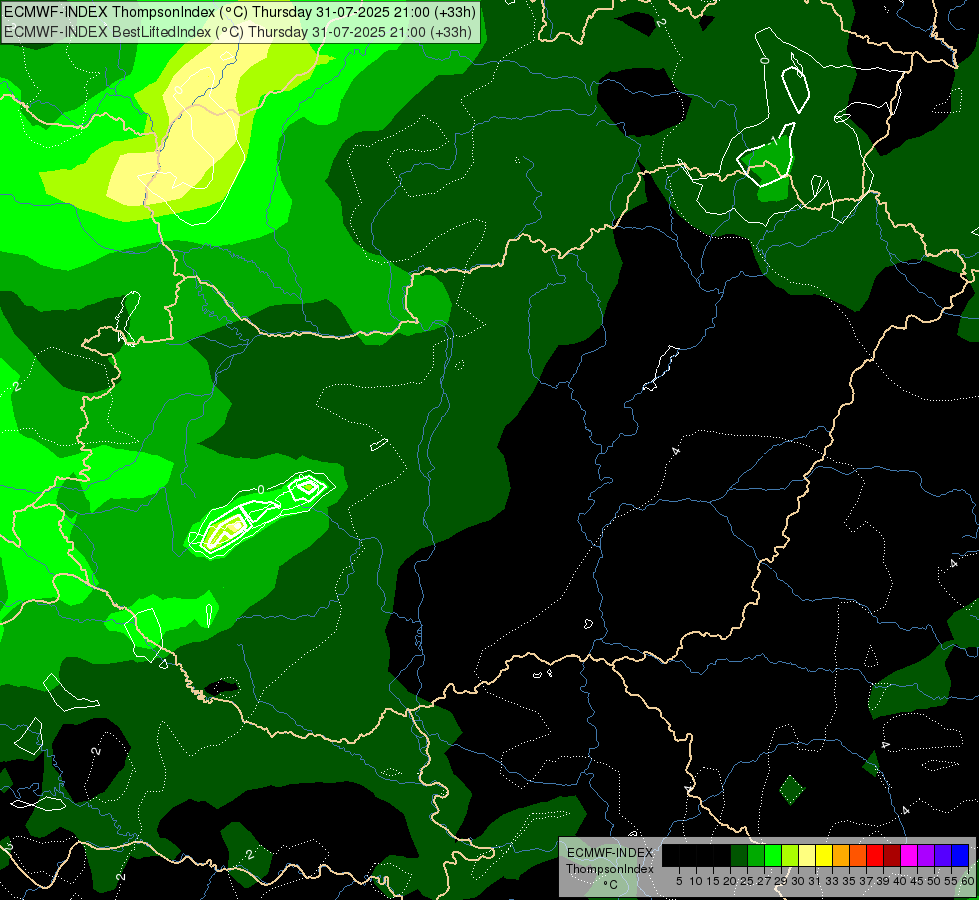Screen dimensions: 979x900
Task: Click the legend tick value 5
Action: (x=679, y=881)
